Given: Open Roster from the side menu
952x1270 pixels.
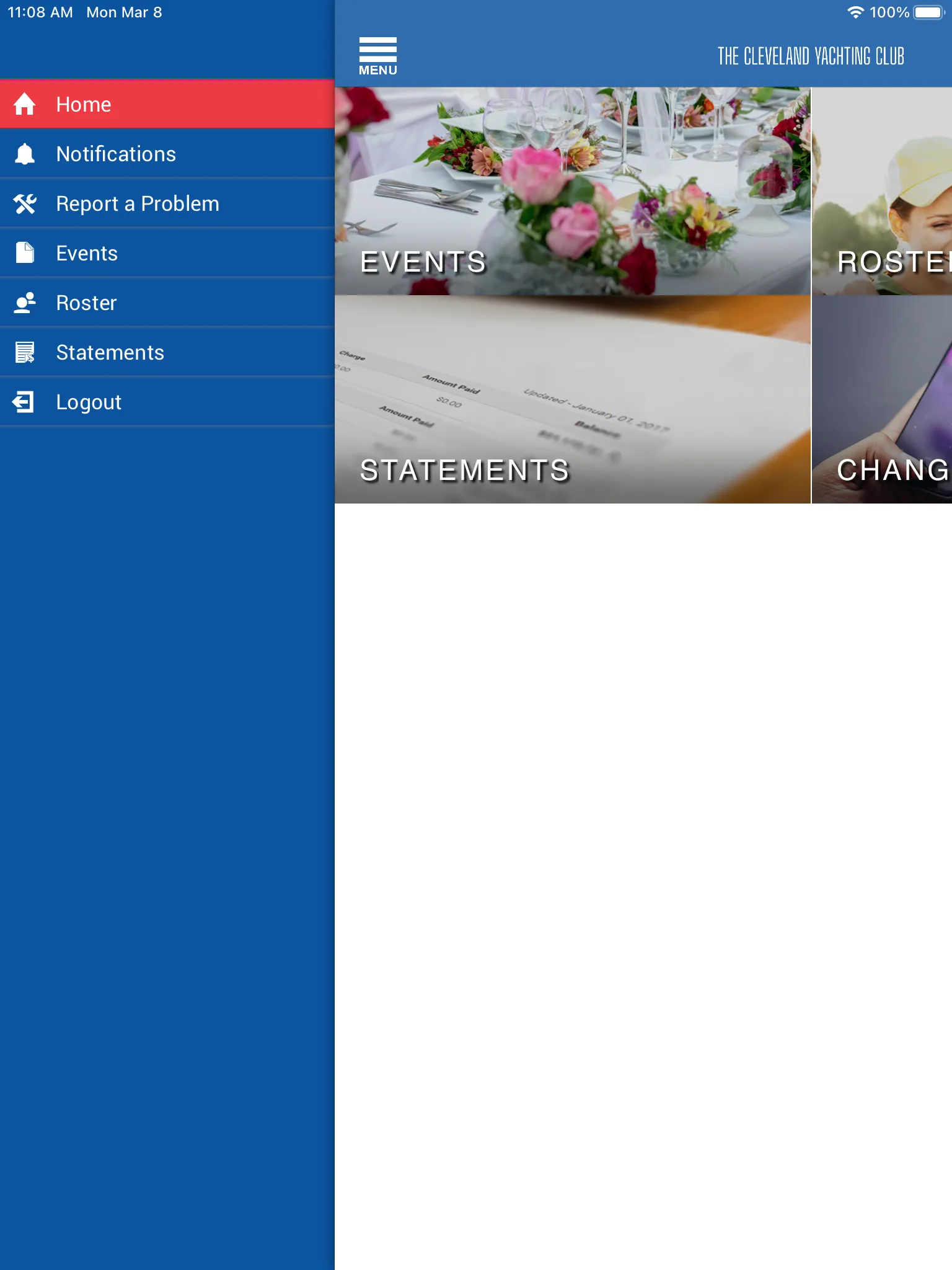Looking at the screenshot, I should pos(167,303).
